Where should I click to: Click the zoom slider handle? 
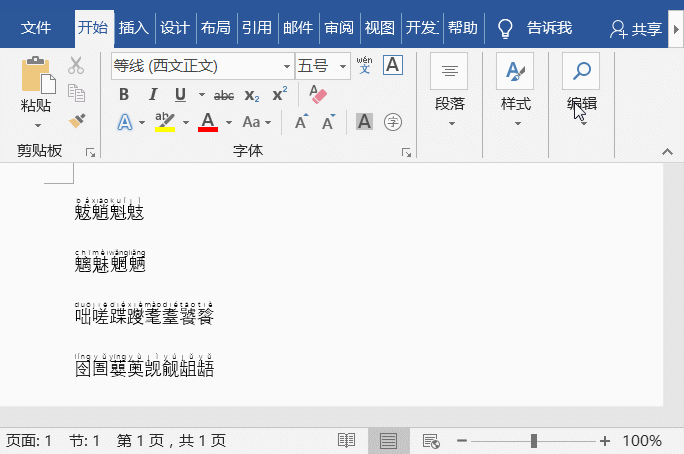pyautogui.click(x=534, y=441)
